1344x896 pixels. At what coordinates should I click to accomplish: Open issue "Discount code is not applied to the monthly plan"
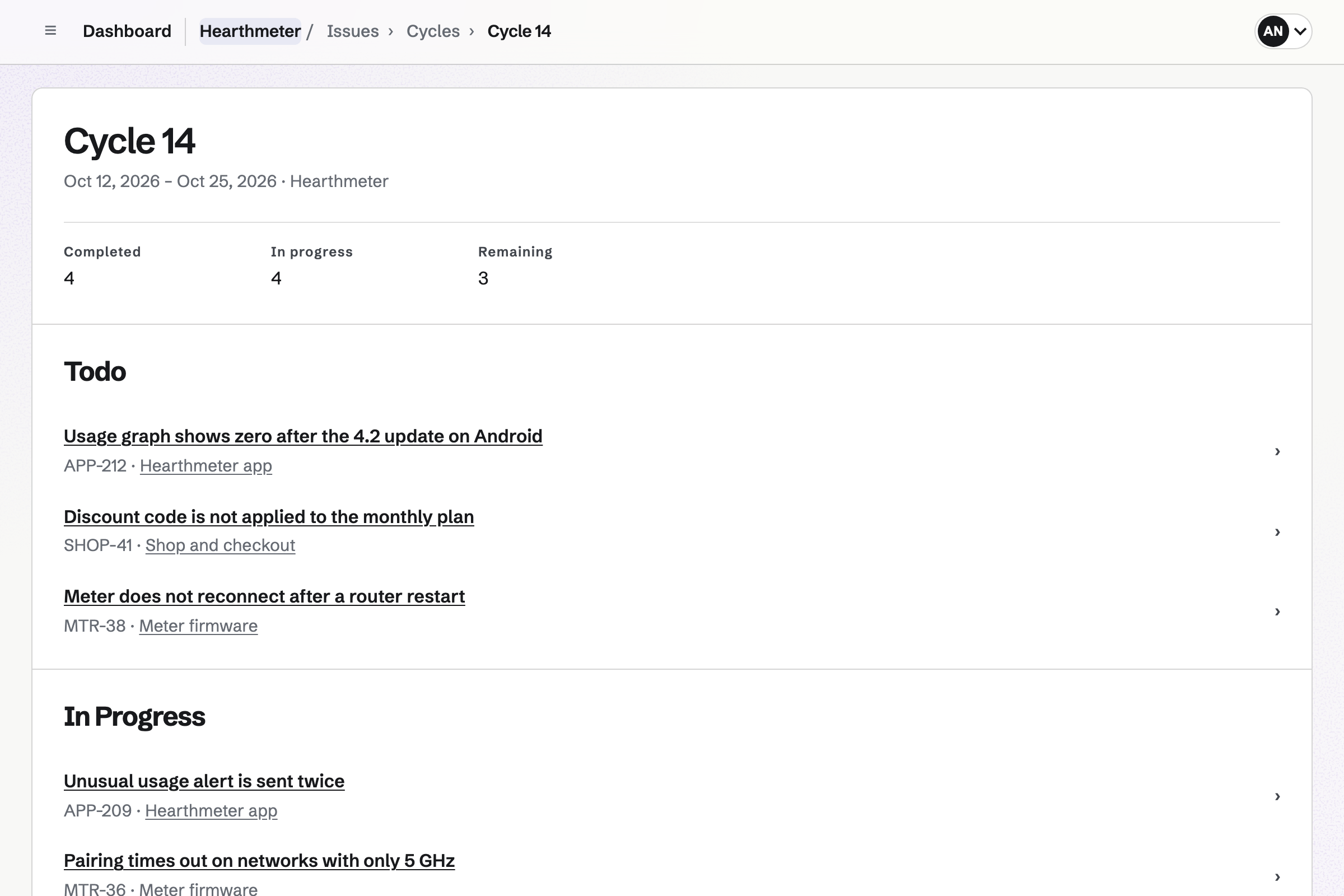[x=269, y=516]
